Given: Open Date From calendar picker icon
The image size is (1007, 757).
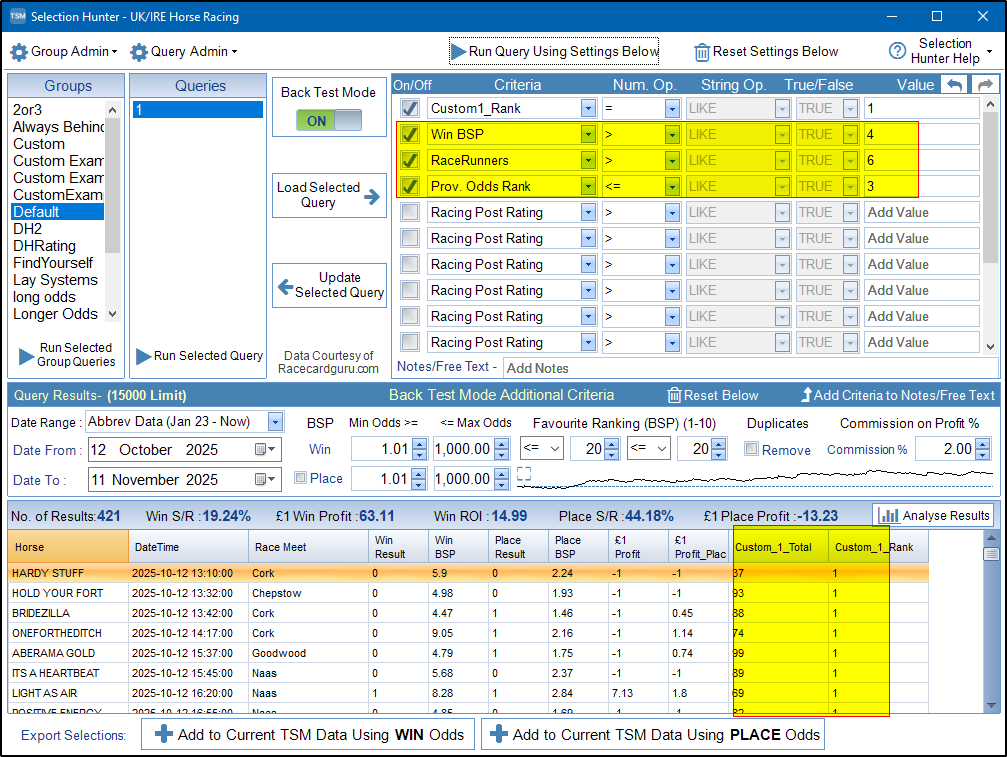Looking at the screenshot, I should [x=263, y=450].
